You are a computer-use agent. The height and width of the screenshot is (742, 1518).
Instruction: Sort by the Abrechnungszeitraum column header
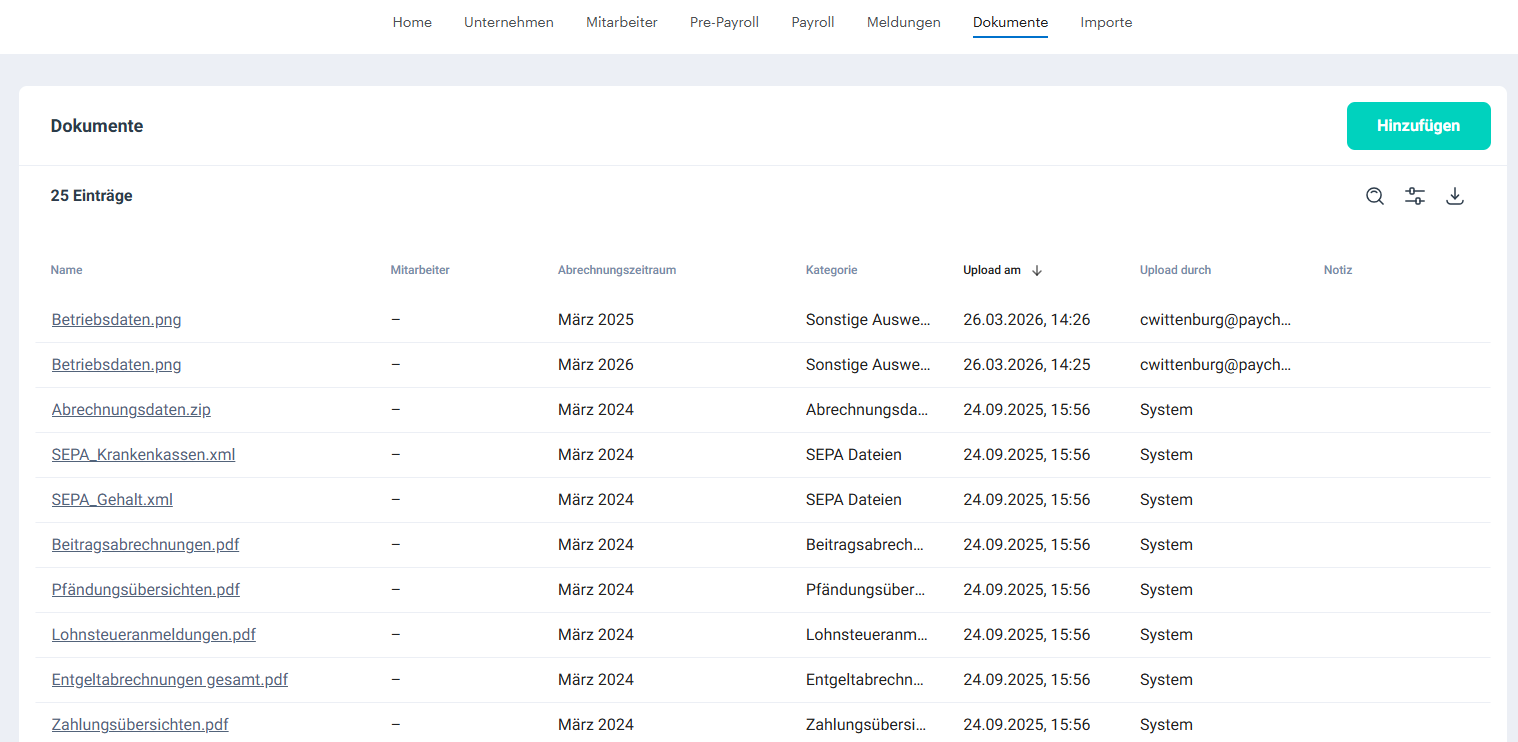click(616, 270)
